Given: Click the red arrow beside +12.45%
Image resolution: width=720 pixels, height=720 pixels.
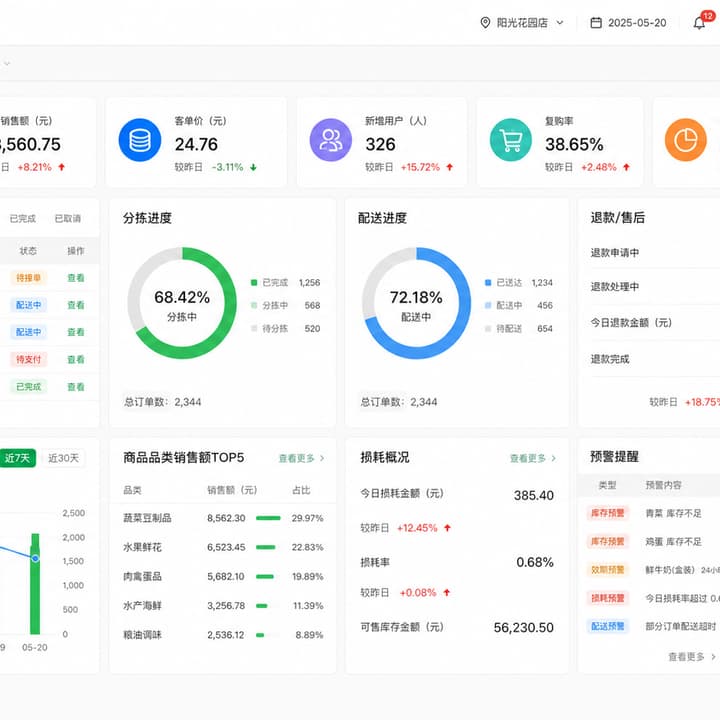Looking at the screenshot, I should coord(447,528).
